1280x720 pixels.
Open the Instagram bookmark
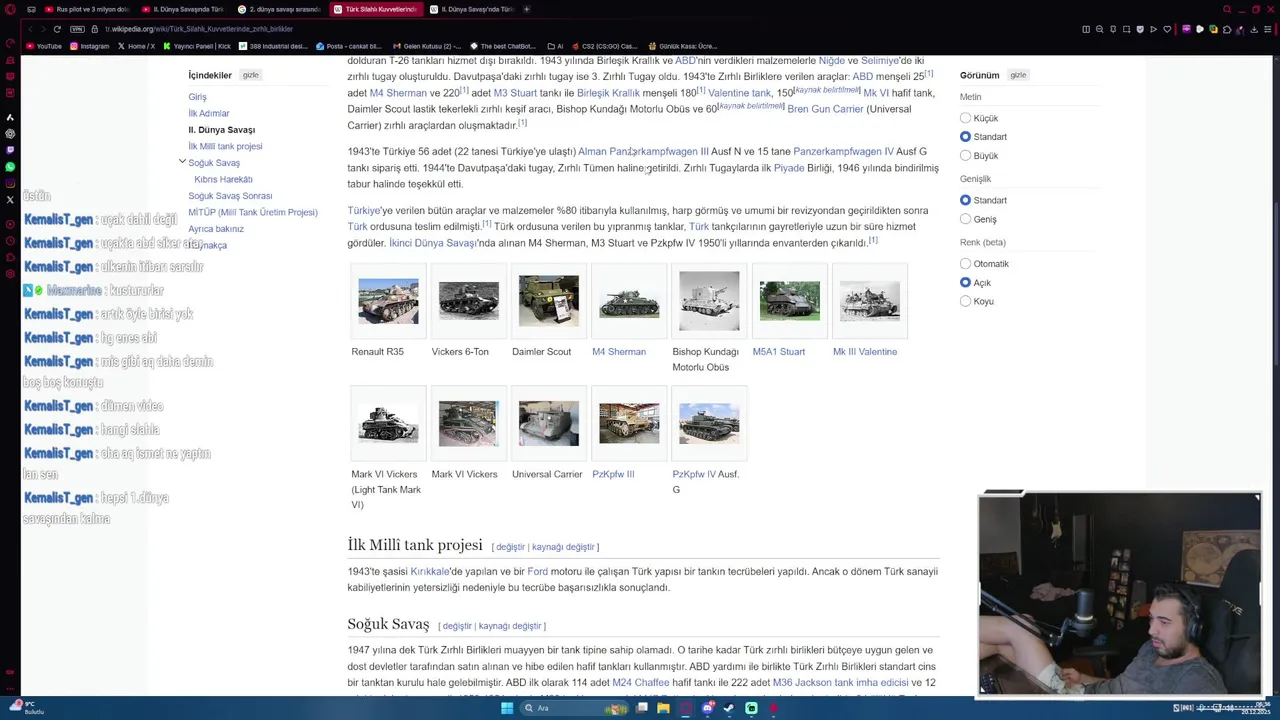pos(89,46)
